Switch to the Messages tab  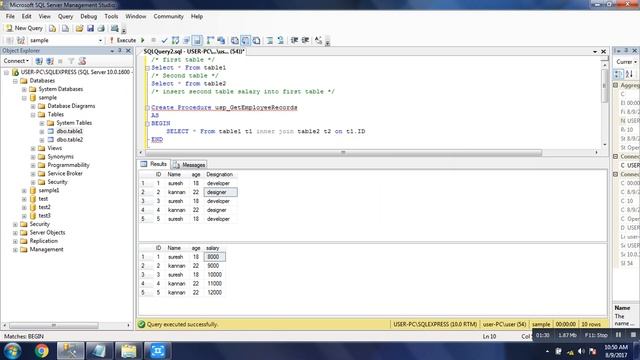[189, 165]
